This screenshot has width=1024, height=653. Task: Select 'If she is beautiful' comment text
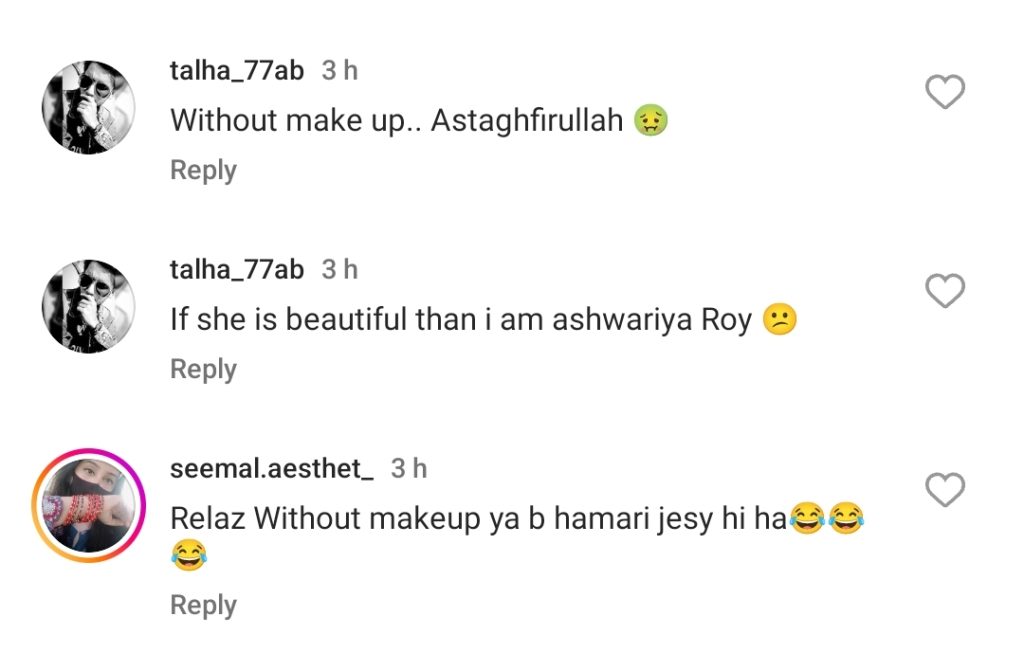(x=460, y=321)
